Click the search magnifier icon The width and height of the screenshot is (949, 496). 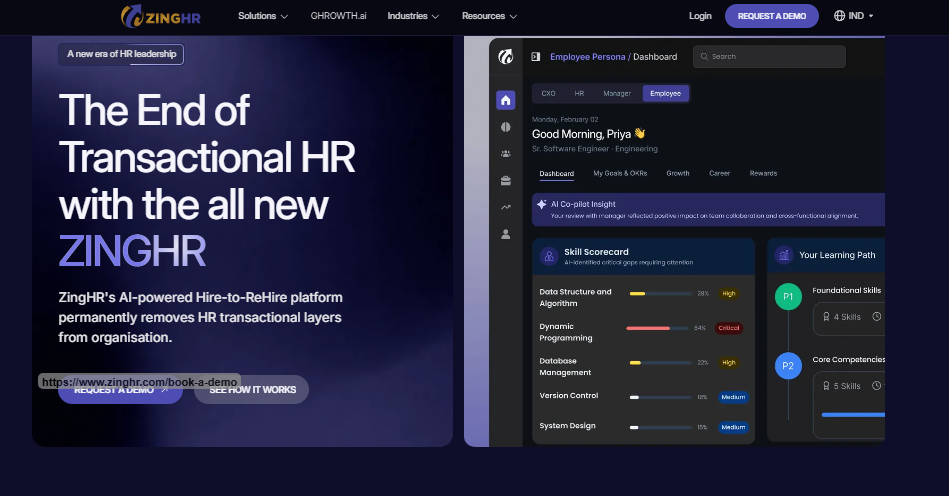coord(704,56)
